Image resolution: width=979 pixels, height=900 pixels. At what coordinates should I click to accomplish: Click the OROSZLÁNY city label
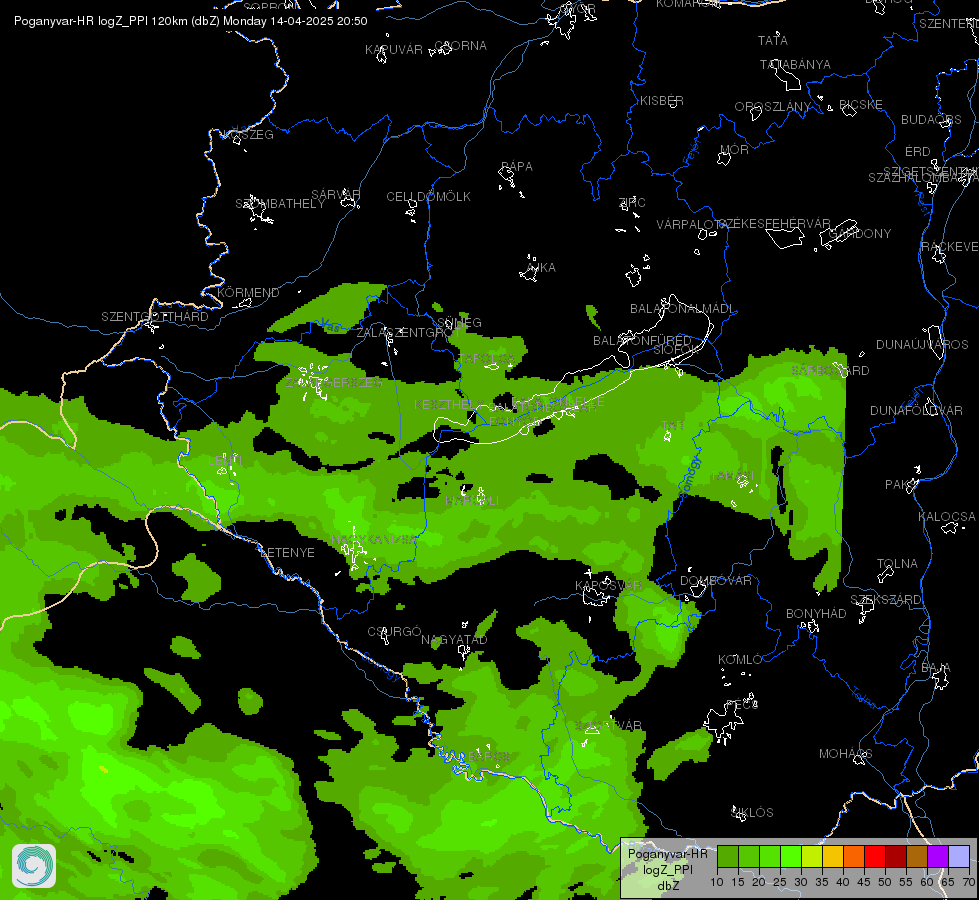point(772,107)
